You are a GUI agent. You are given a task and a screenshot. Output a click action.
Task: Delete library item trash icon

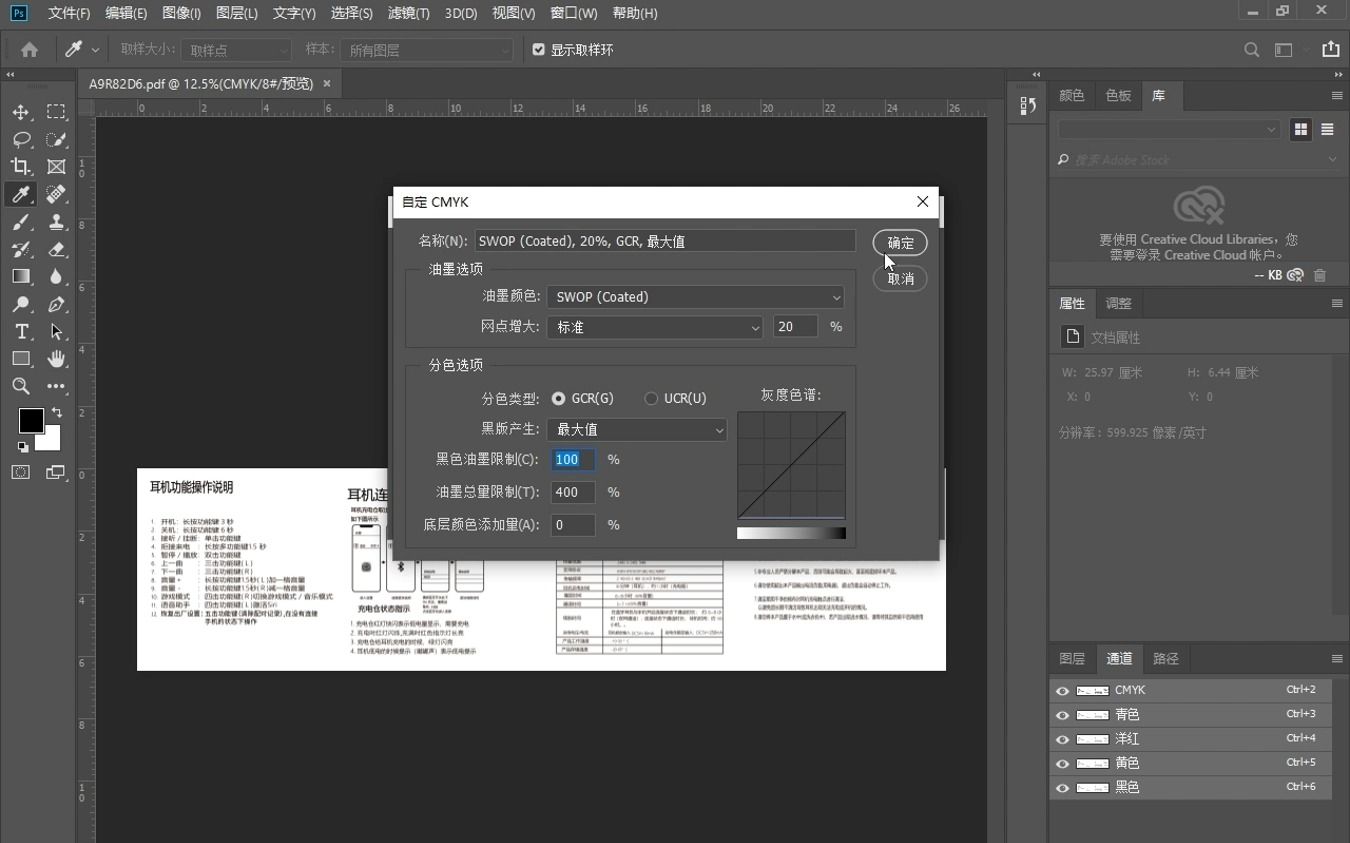[1320, 275]
